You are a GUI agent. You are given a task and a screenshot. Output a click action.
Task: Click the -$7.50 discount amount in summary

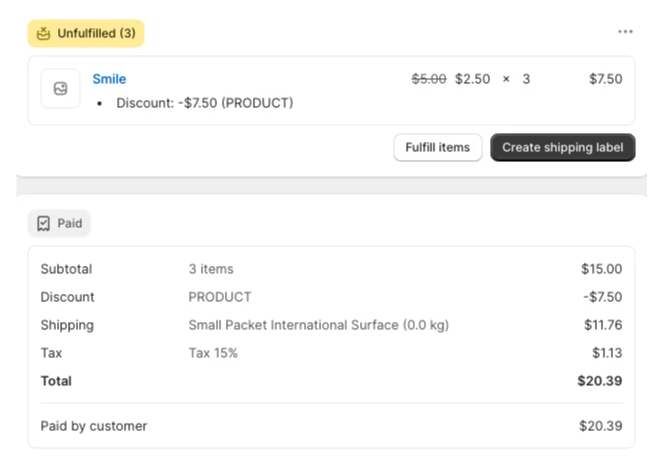click(602, 297)
